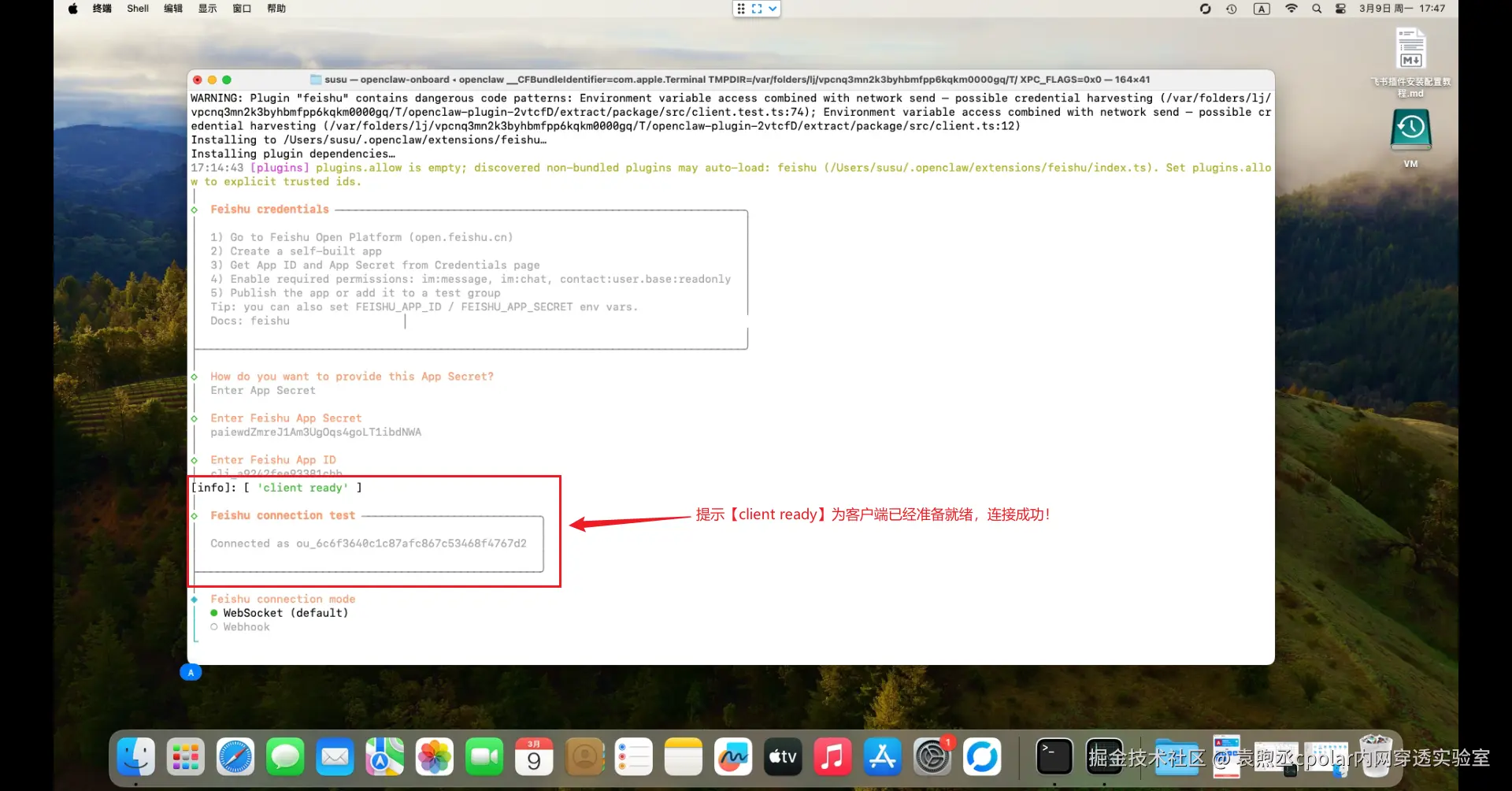Screen dimensions: 1512x791
Task: Open the Apple menu
Action: click(x=73, y=9)
